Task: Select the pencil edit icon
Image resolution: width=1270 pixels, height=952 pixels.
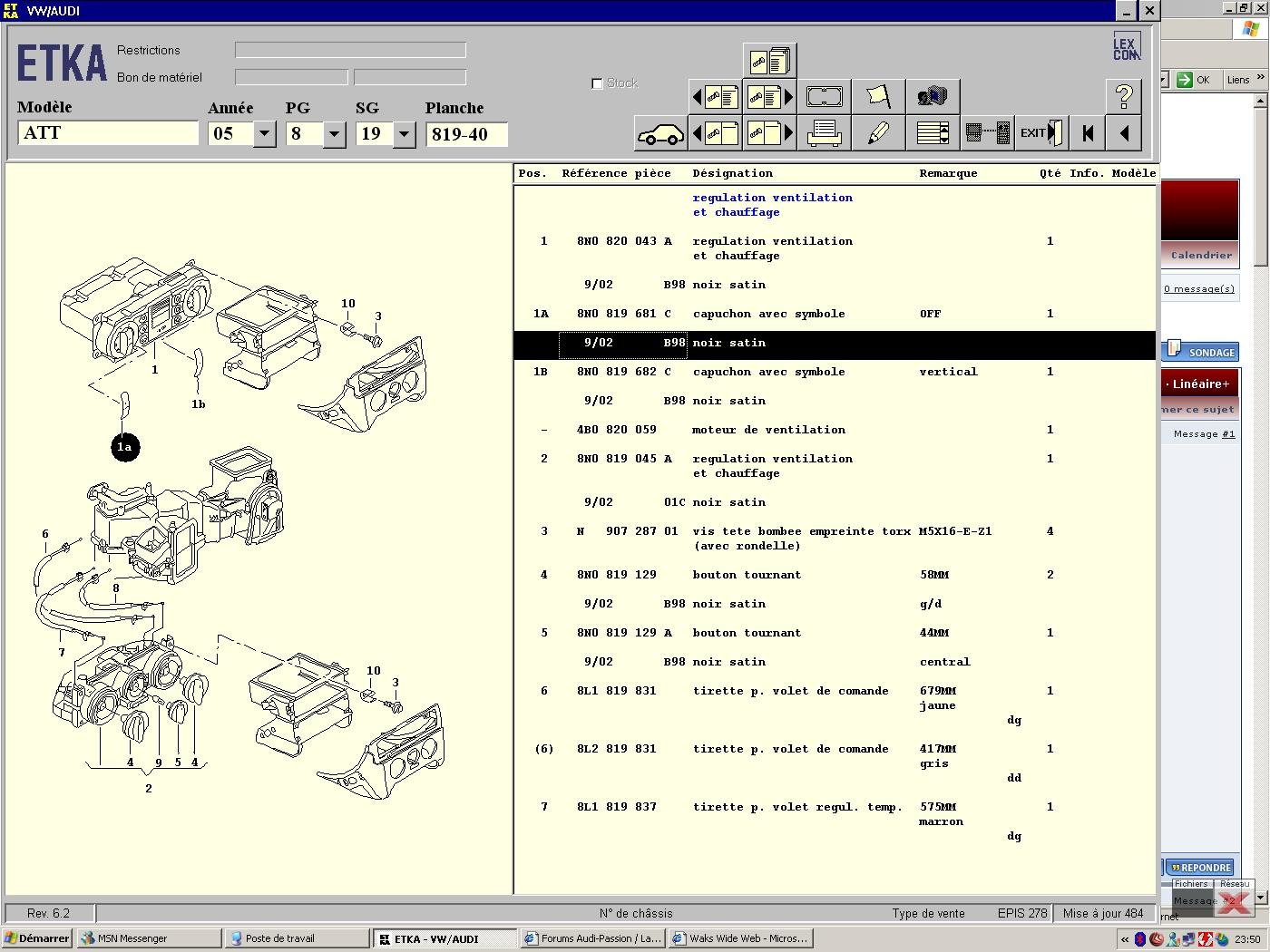Action: tap(878, 134)
